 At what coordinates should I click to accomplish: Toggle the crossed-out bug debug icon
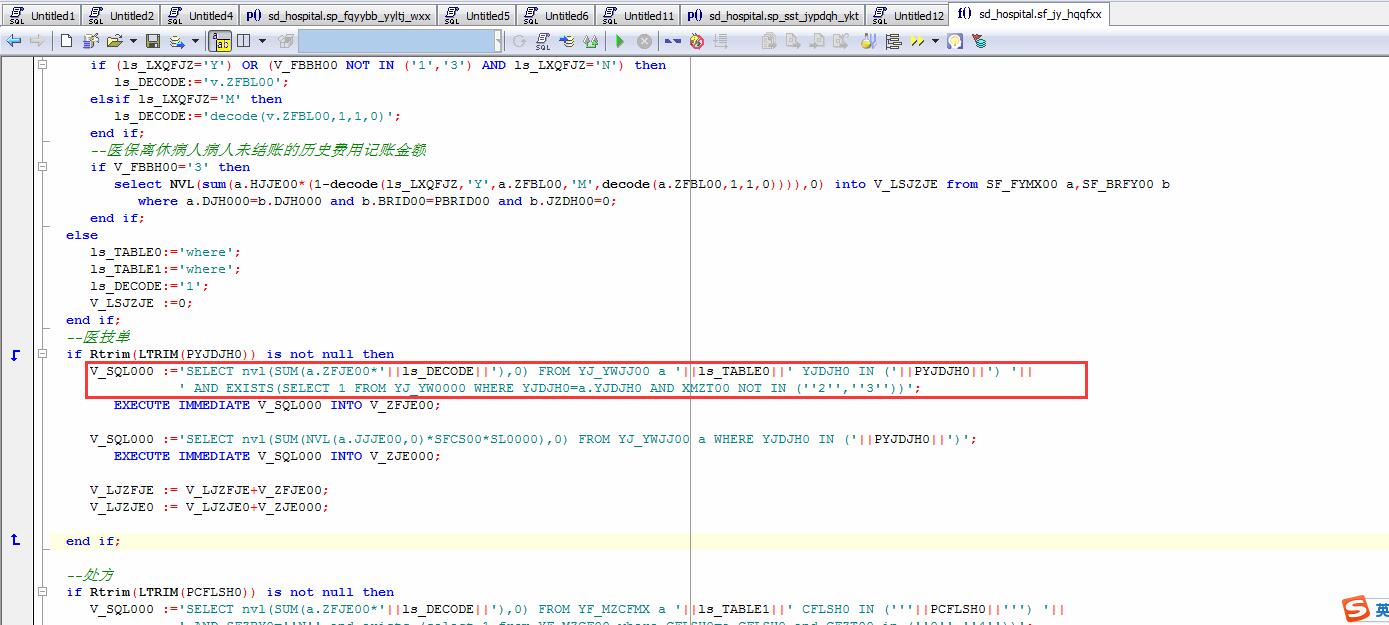697,41
